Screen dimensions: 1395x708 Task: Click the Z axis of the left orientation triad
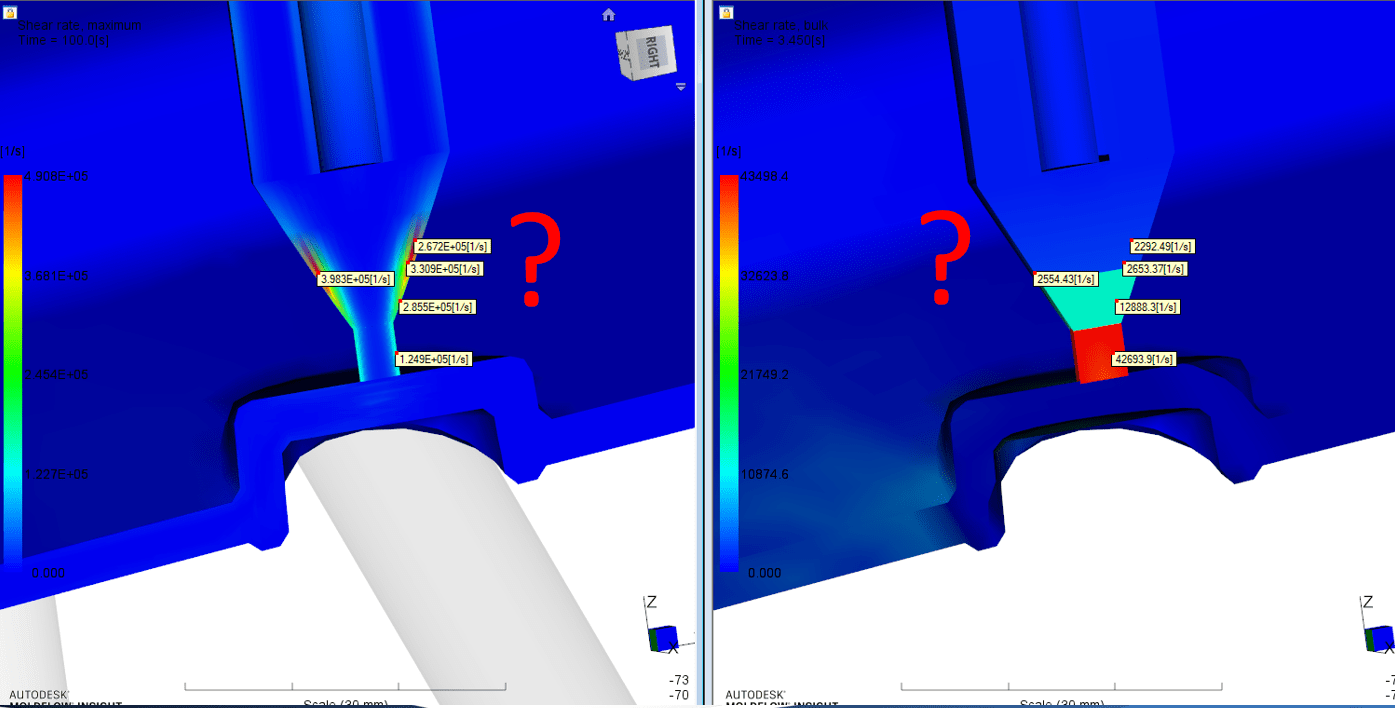point(651,600)
